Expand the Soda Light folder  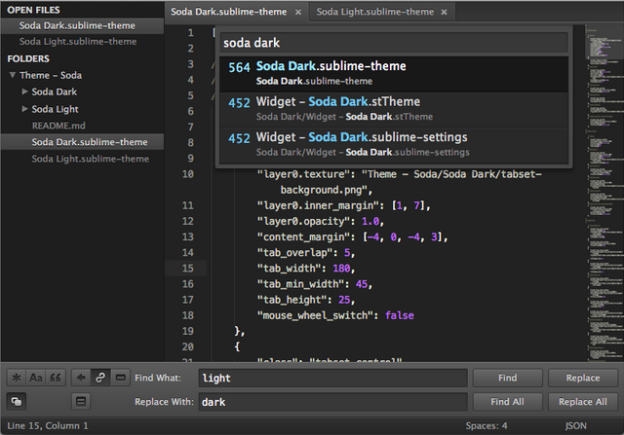coord(25,109)
